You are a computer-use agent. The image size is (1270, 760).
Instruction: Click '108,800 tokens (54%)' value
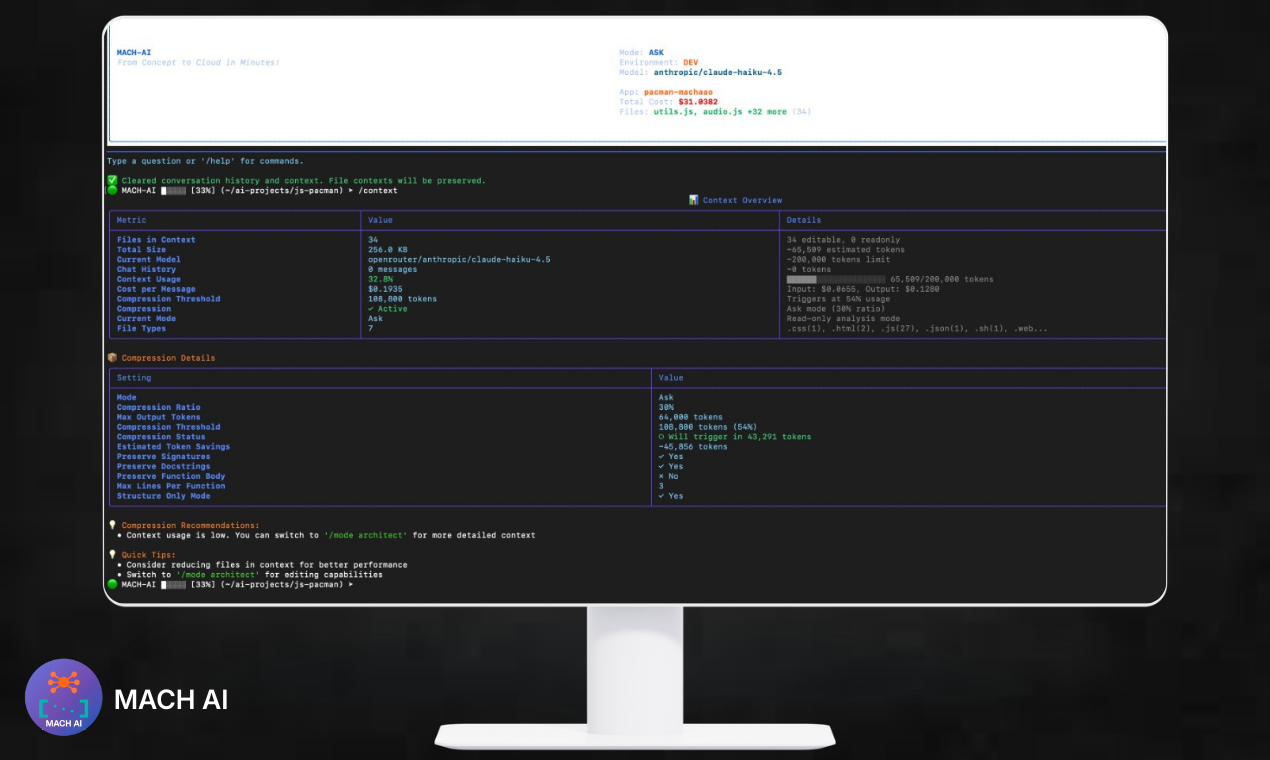709,427
